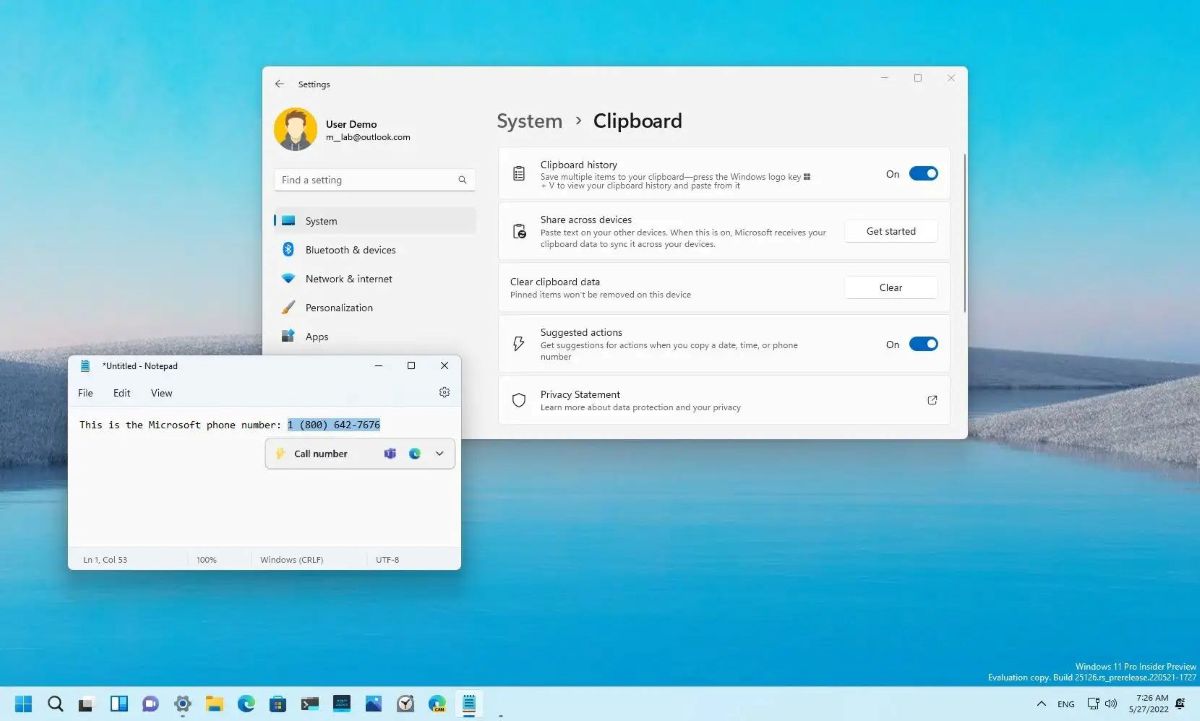Open taskbar Search
Screen dimensions: 1200x721
tap(55, 704)
